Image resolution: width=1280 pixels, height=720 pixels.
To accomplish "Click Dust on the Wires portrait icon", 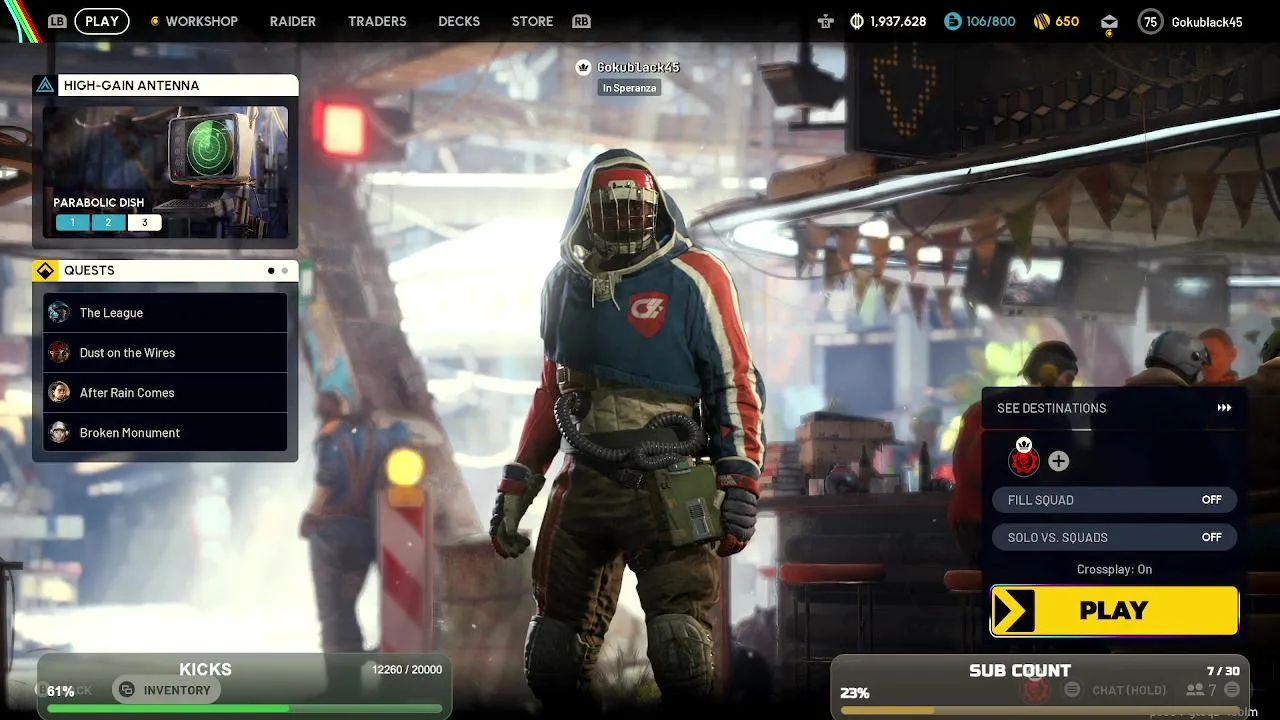I will click(59, 352).
